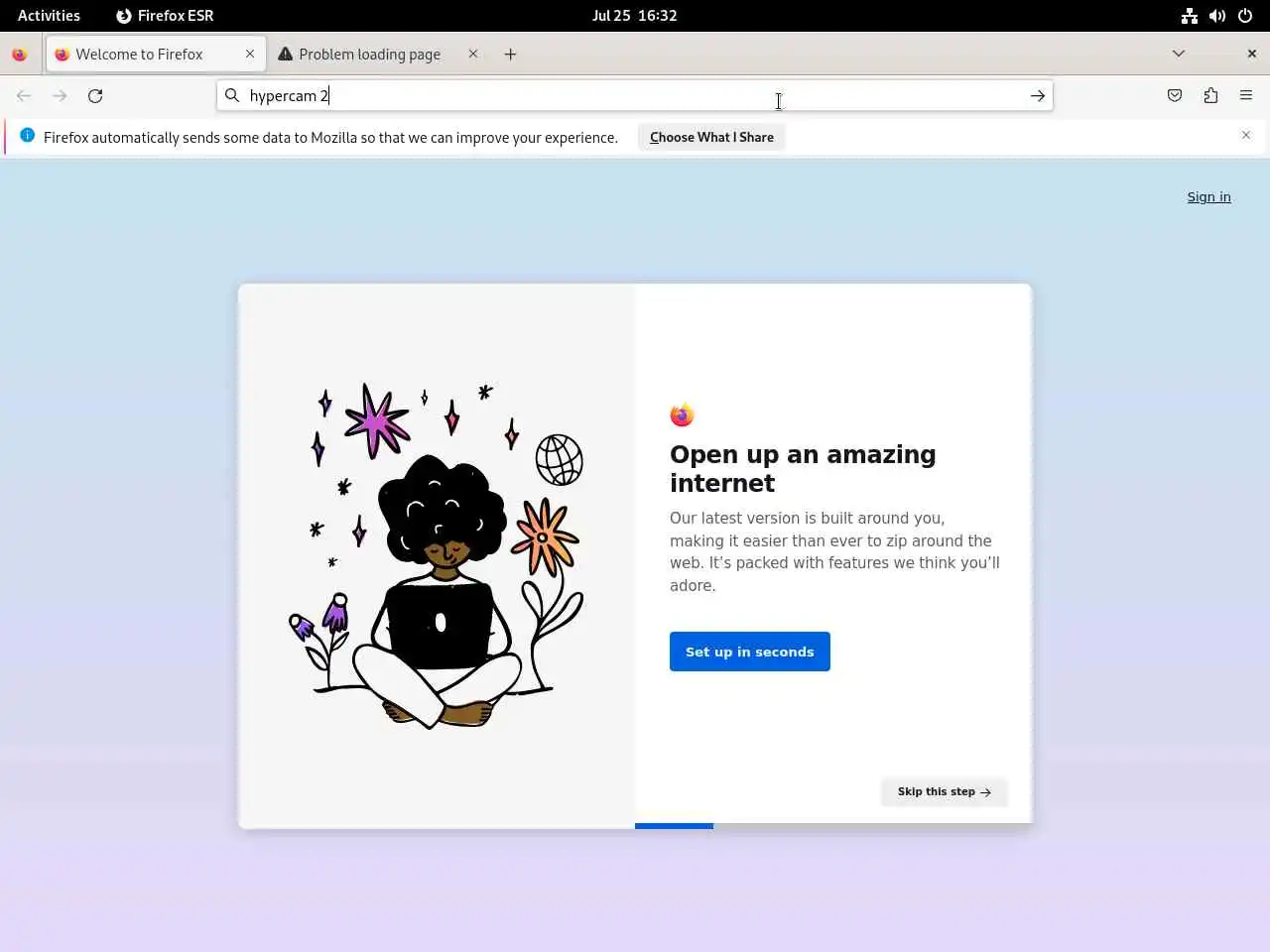
Task: Open the clock Jul 25 16:32 menu
Action: click(x=635, y=16)
